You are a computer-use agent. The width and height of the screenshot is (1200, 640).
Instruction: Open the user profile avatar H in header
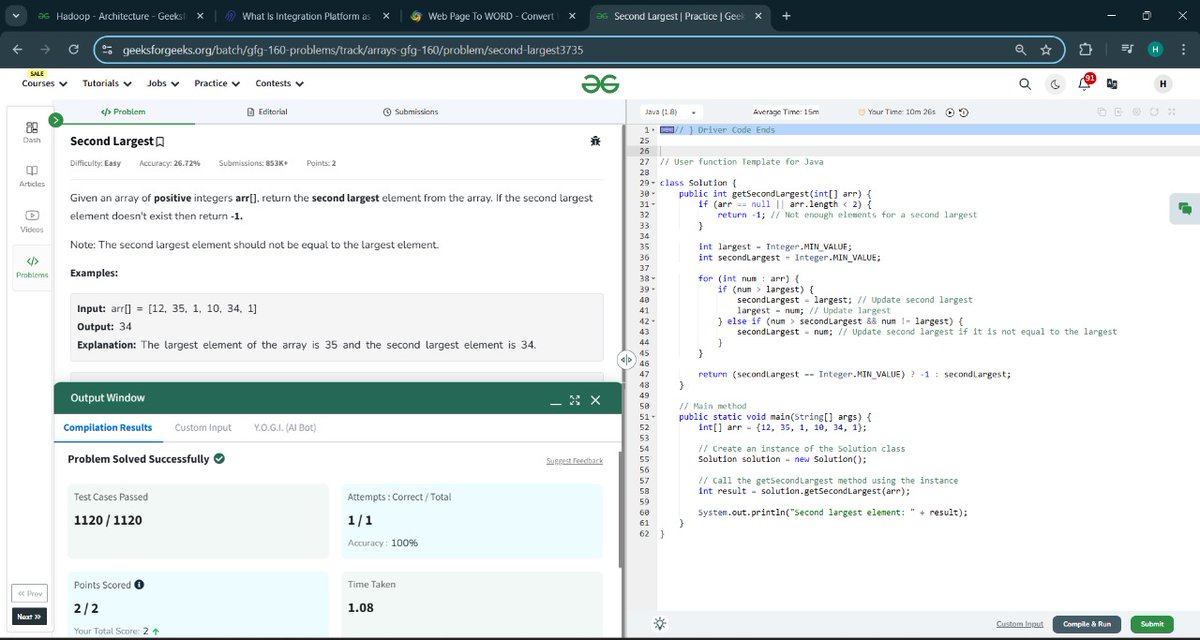(1162, 84)
